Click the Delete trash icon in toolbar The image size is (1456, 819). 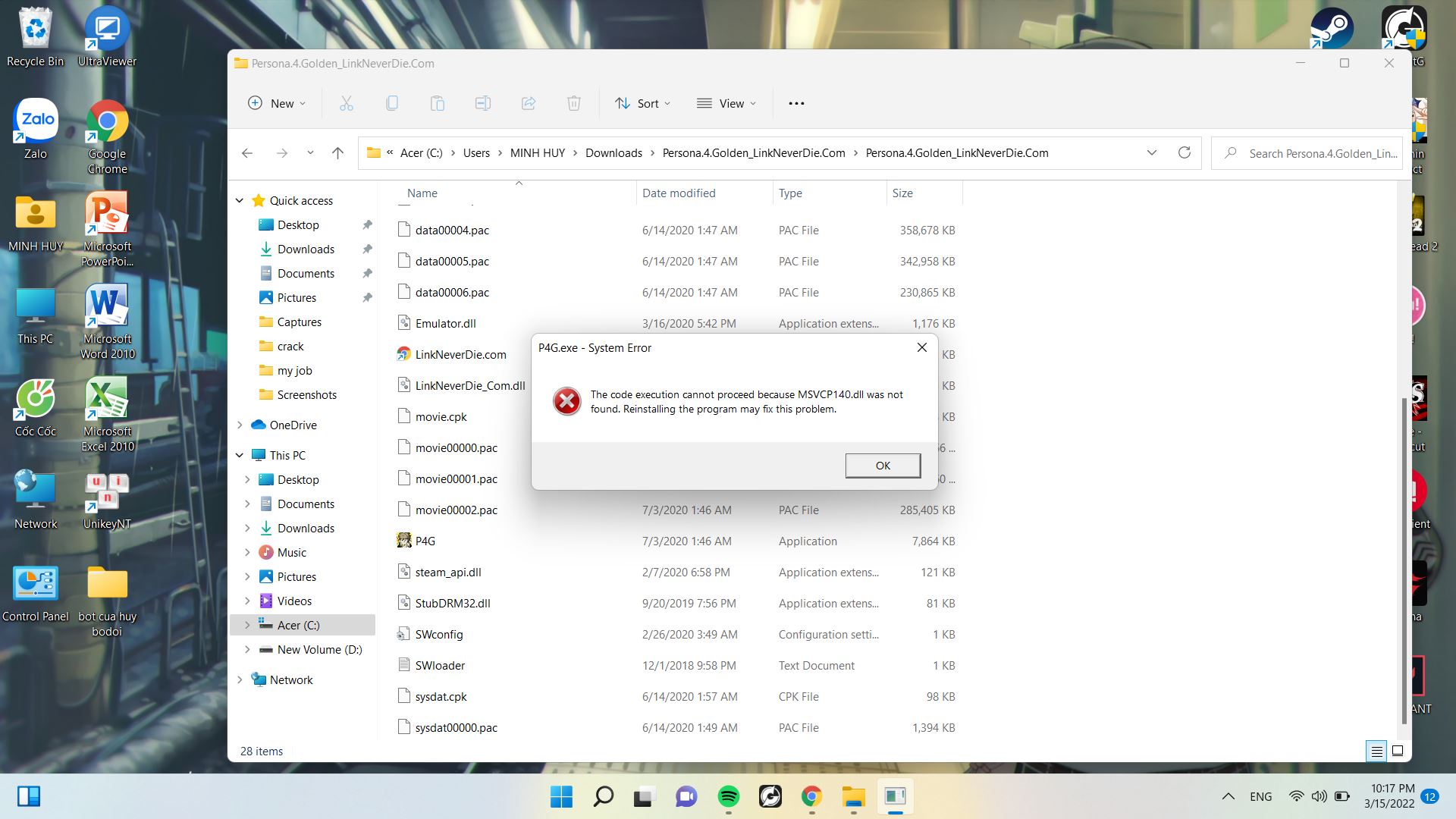click(x=574, y=103)
